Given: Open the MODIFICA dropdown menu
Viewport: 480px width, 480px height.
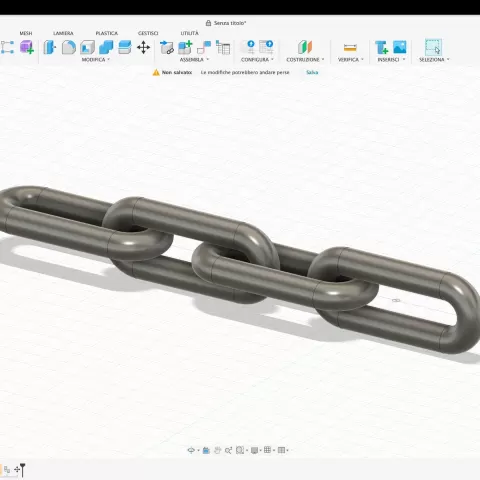Looking at the screenshot, I should pyautogui.click(x=96, y=60).
